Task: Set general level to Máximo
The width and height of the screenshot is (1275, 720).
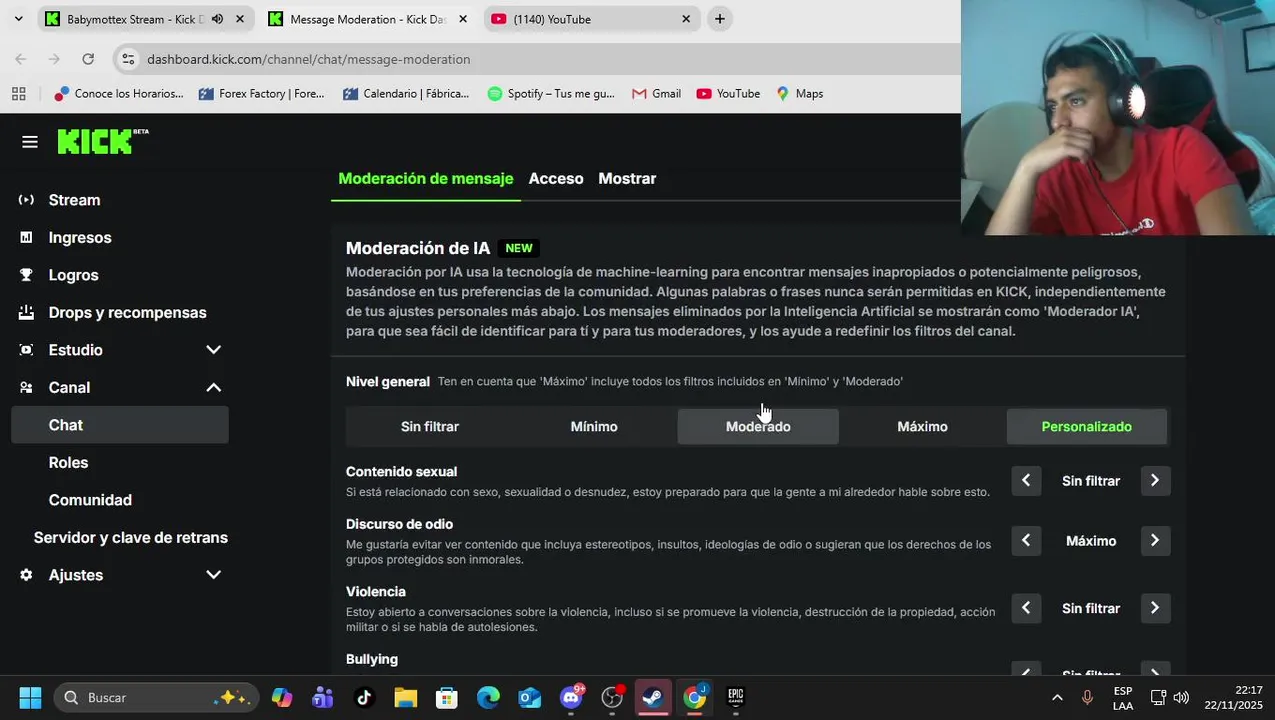Action: click(922, 426)
